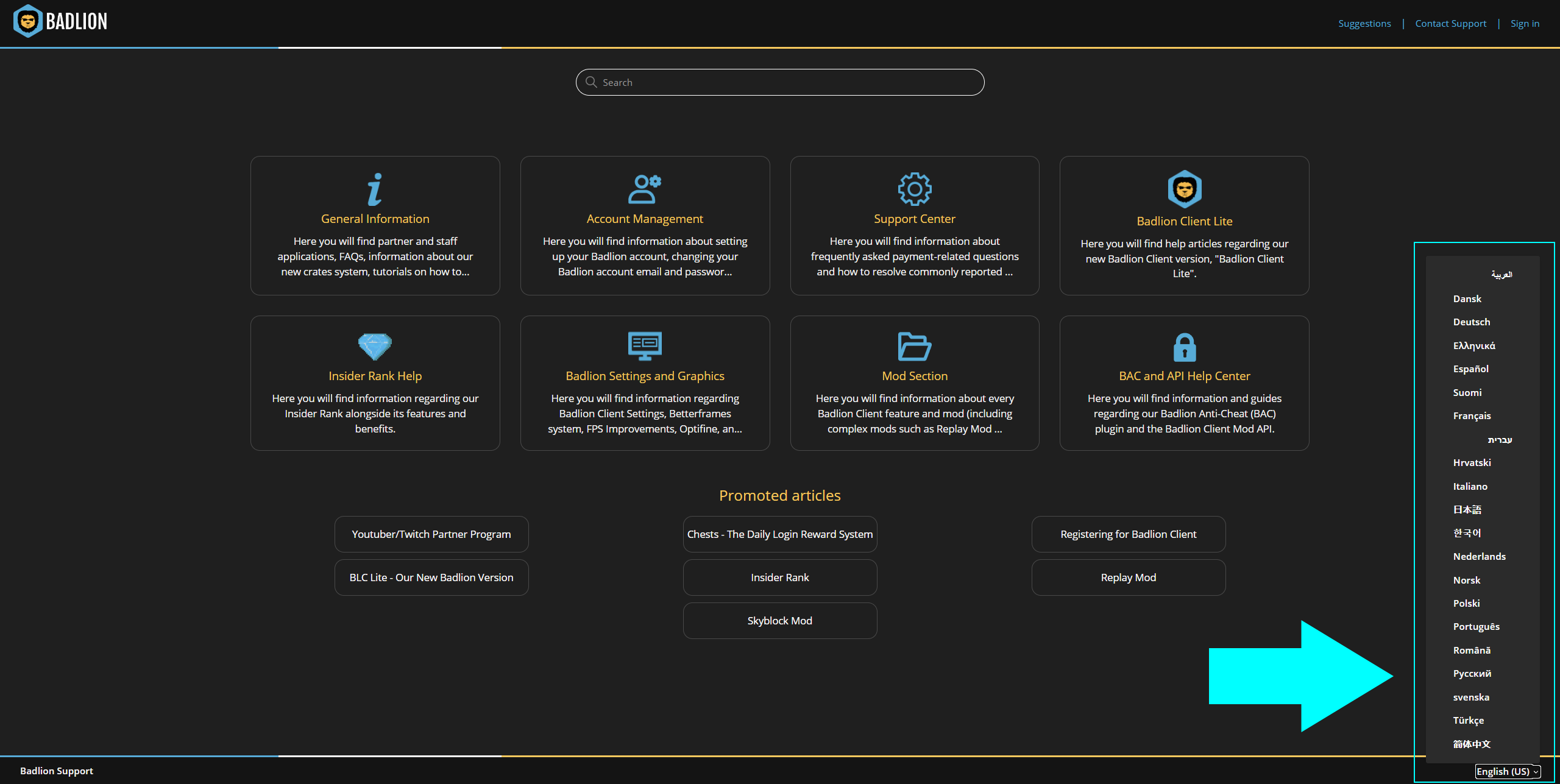Open Support Center category title
Image resolution: width=1560 pixels, height=784 pixels.
(x=915, y=219)
